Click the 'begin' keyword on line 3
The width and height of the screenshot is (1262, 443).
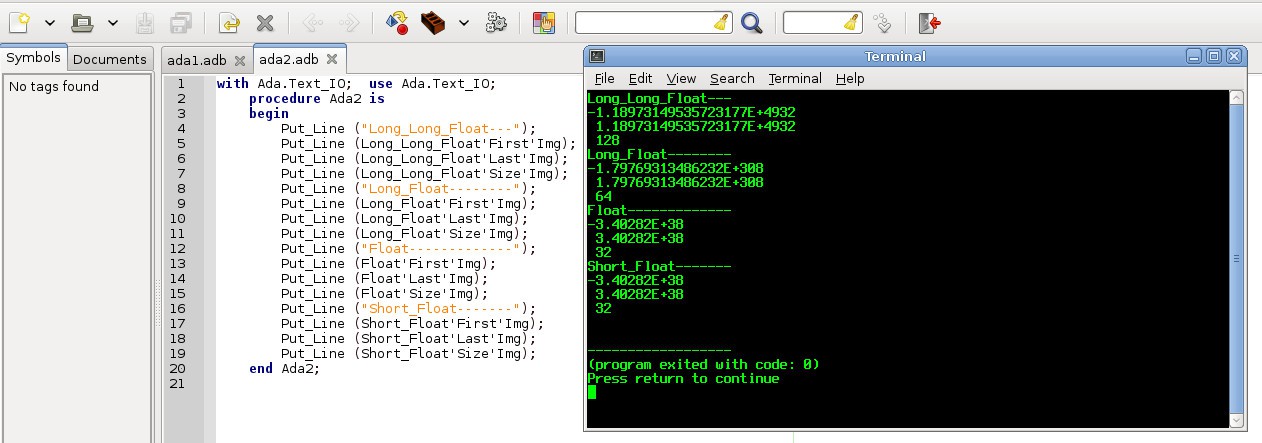[x=268, y=114]
